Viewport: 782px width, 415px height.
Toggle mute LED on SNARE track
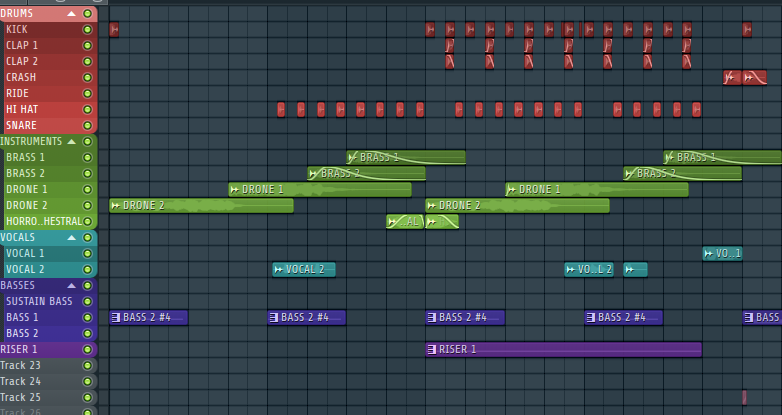click(87, 126)
